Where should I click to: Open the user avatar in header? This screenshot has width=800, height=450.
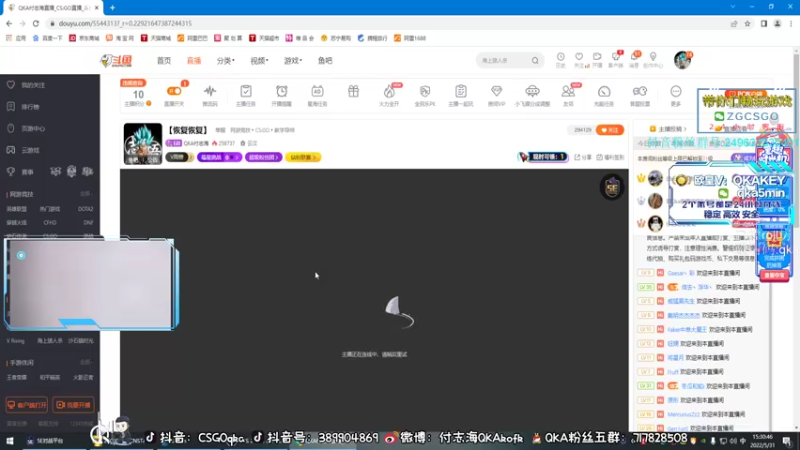[x=682, y=60]
